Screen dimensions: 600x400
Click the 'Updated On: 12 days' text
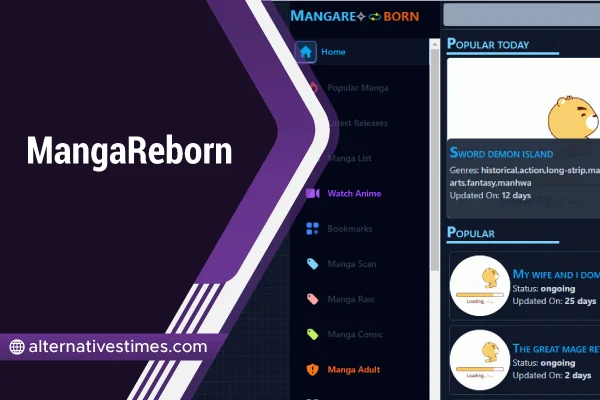click(x=490, y=195)
